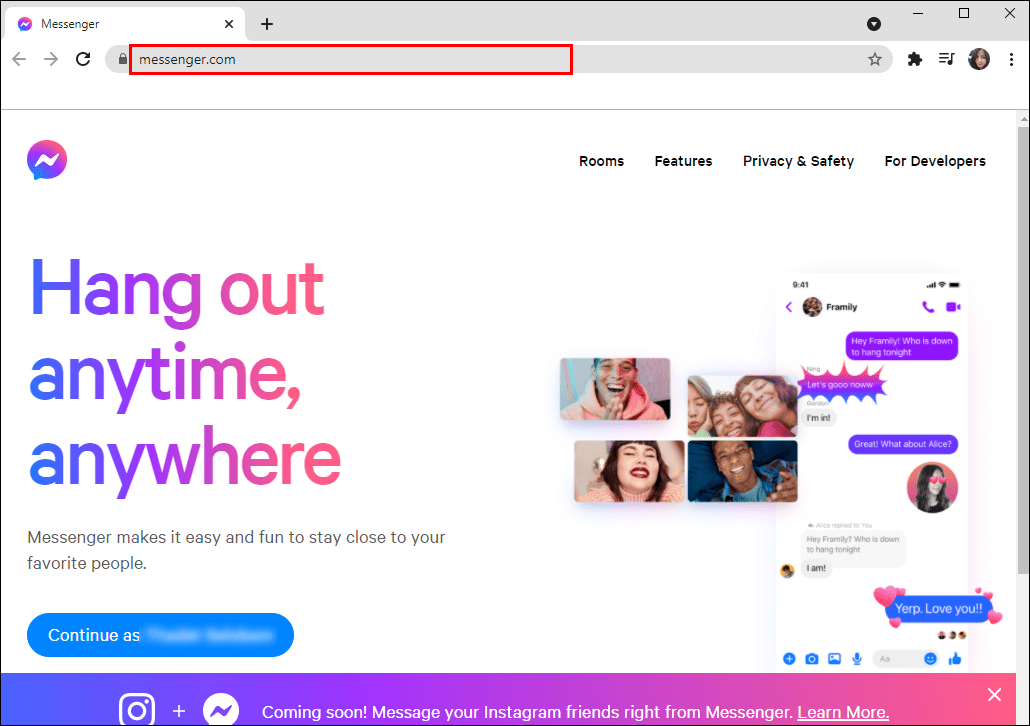Click the 'I am!' reply bubble
1030x726 pixels.
click(817, 568)
